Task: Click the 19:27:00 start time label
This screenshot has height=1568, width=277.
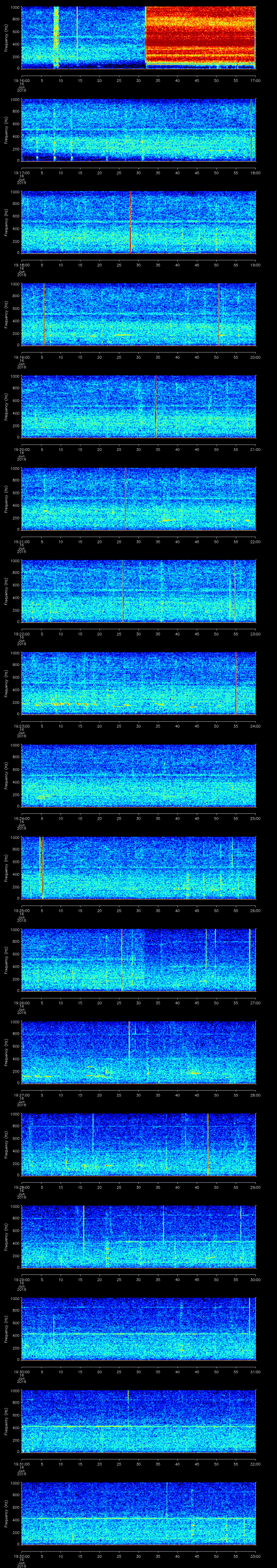Action: [22, 1095]
